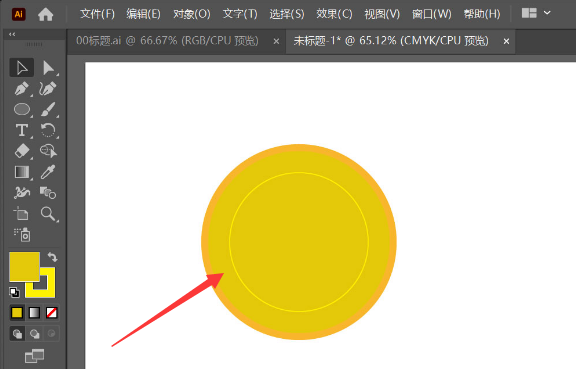Select the Paintbrush tool
The width and height of the screenshot is (576, 369).
tap(48, 110)
